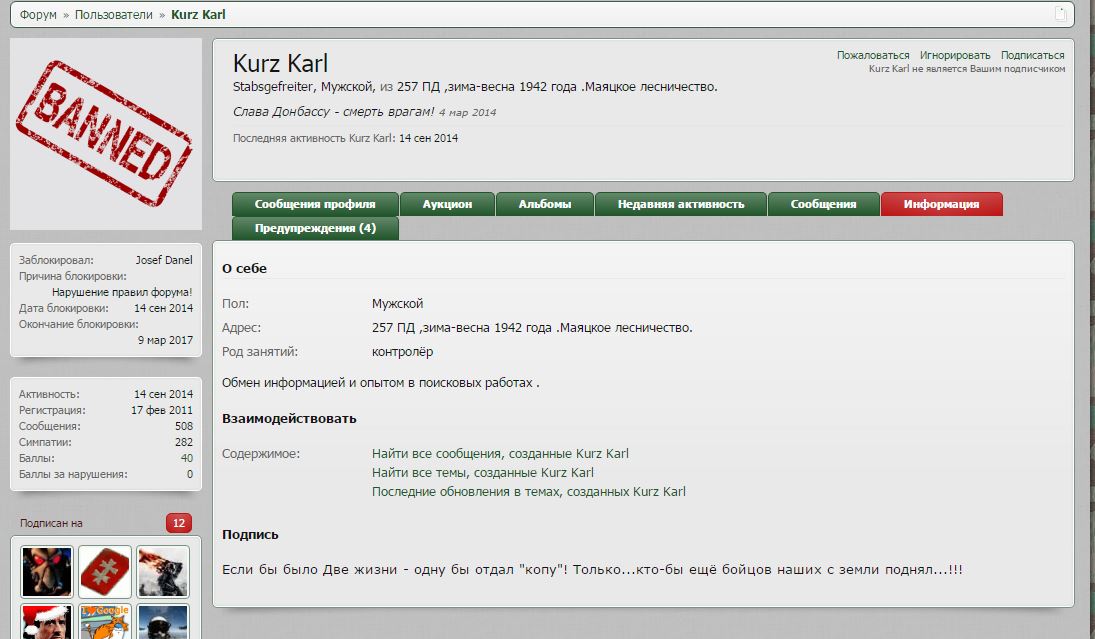Open the smoke and fire avatar
This screenshot has height=639, width=1095.
163,572
